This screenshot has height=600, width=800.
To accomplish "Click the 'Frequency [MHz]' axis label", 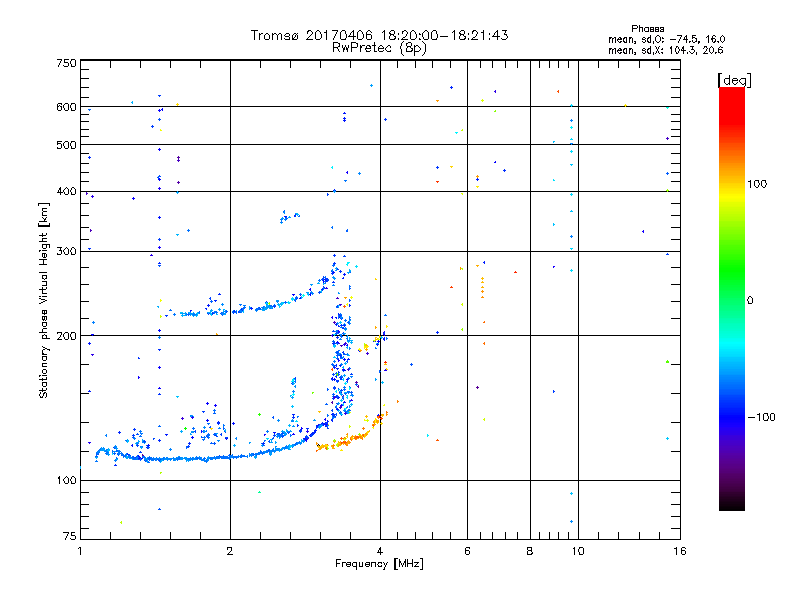I will [379, 564].
